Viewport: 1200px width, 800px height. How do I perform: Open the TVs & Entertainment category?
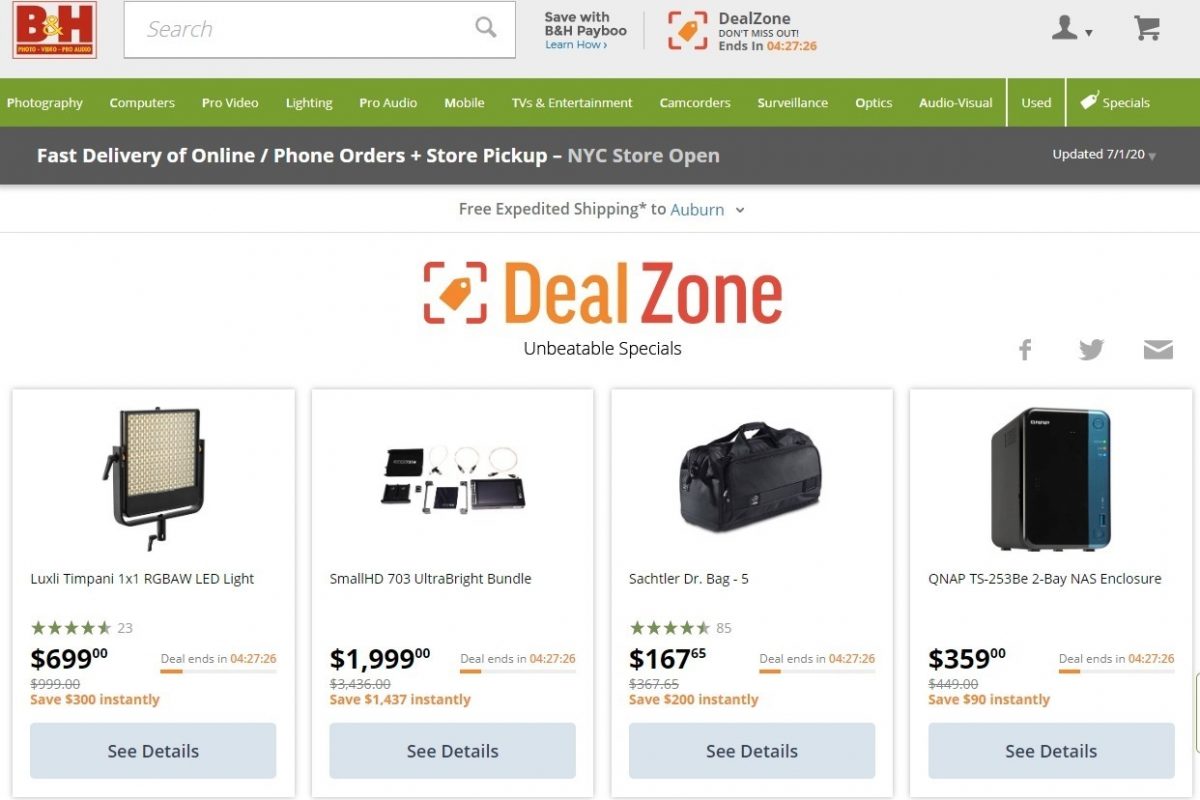(x=571, y=102)
